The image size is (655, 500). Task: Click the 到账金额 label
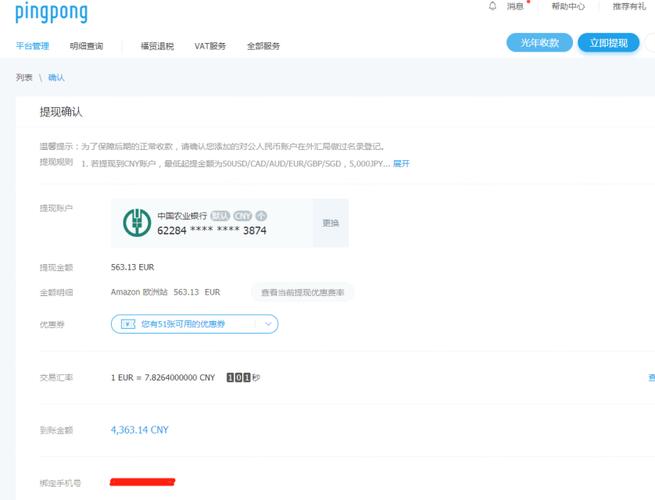click(56, 430)
